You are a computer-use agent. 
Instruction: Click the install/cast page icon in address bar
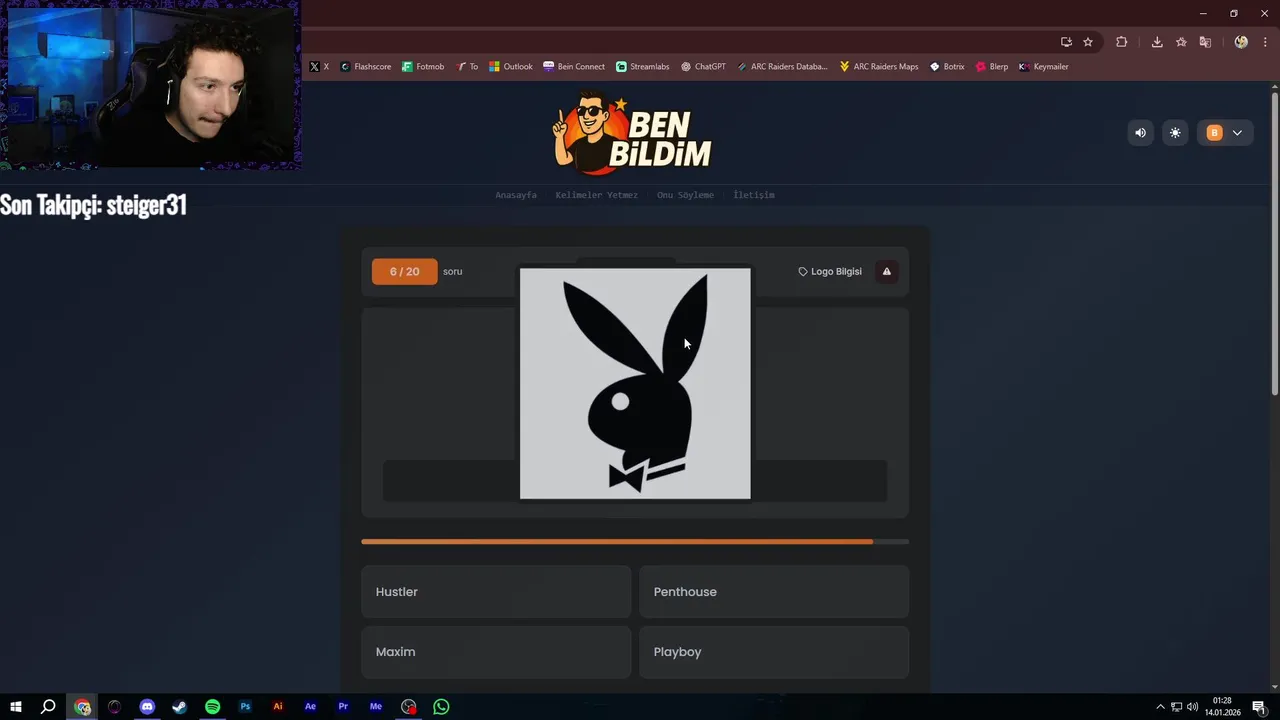tap(1066, 42)
